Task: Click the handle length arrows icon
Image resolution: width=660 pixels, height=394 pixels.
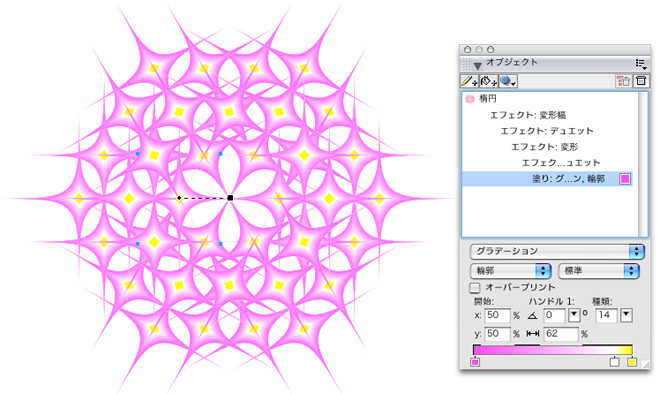Action: tap(533, 334)
